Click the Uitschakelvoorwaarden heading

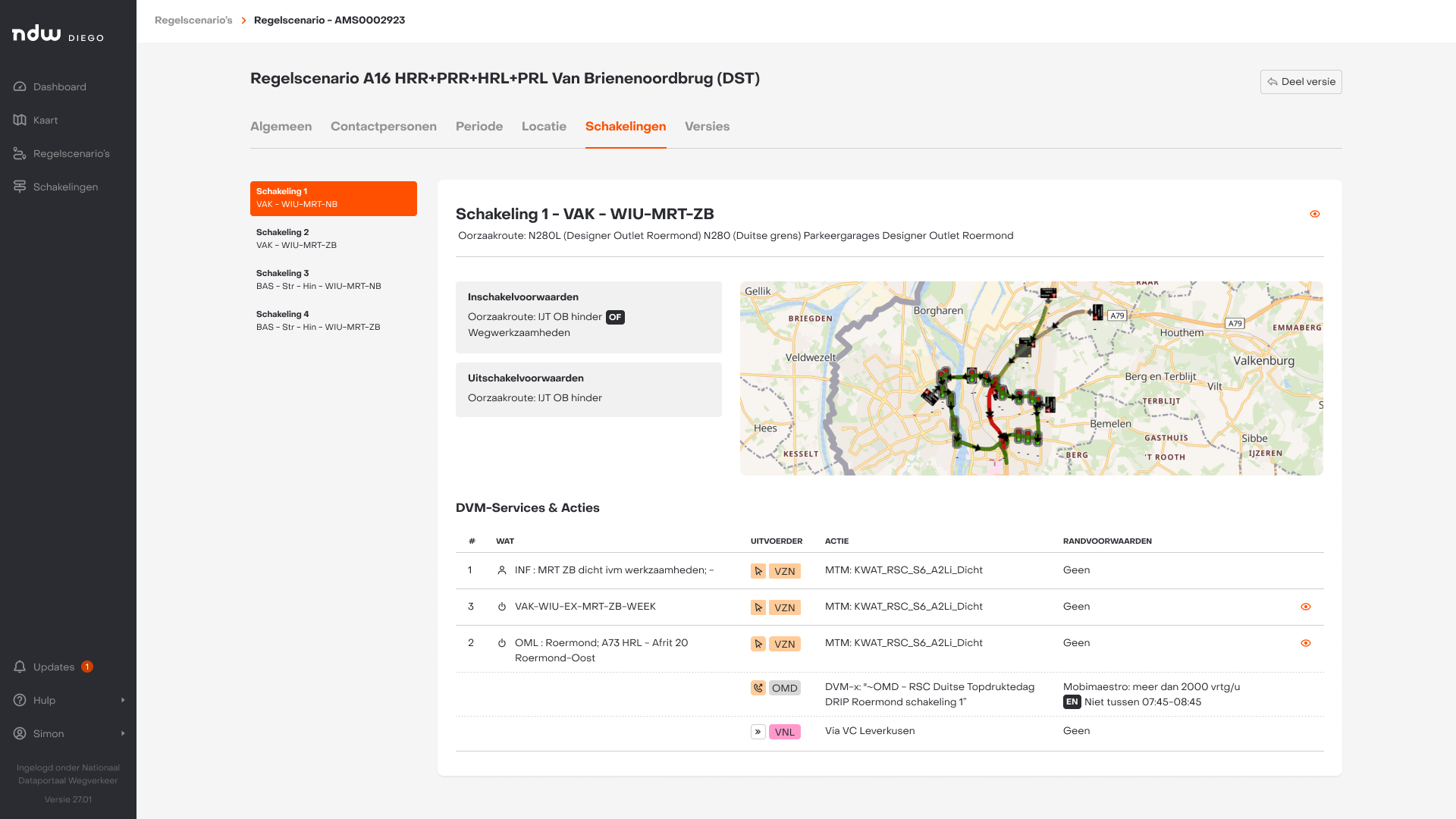[x=526, y=378]
